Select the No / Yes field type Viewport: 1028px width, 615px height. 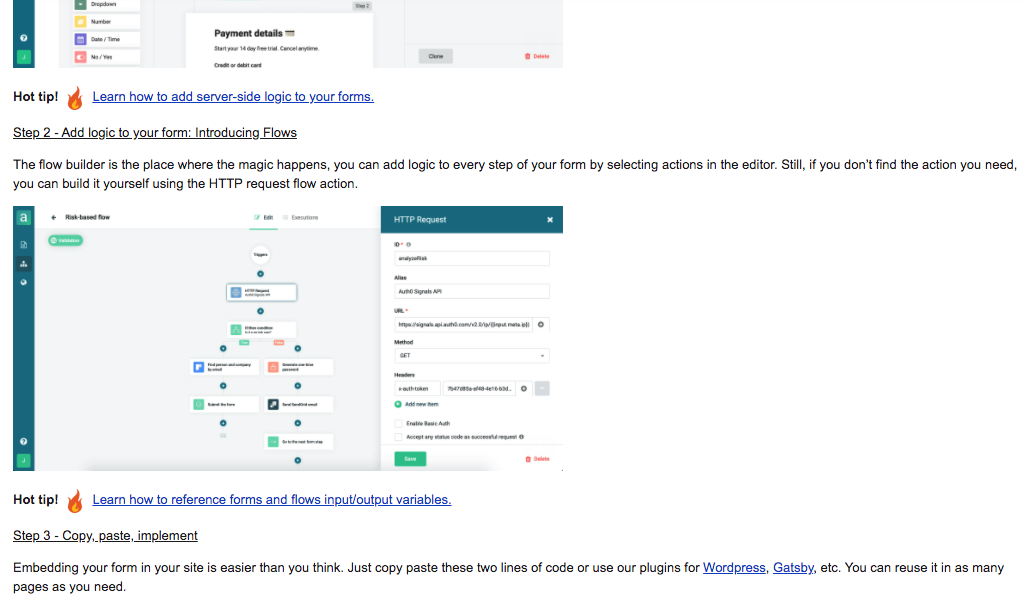tap(106, 57)
